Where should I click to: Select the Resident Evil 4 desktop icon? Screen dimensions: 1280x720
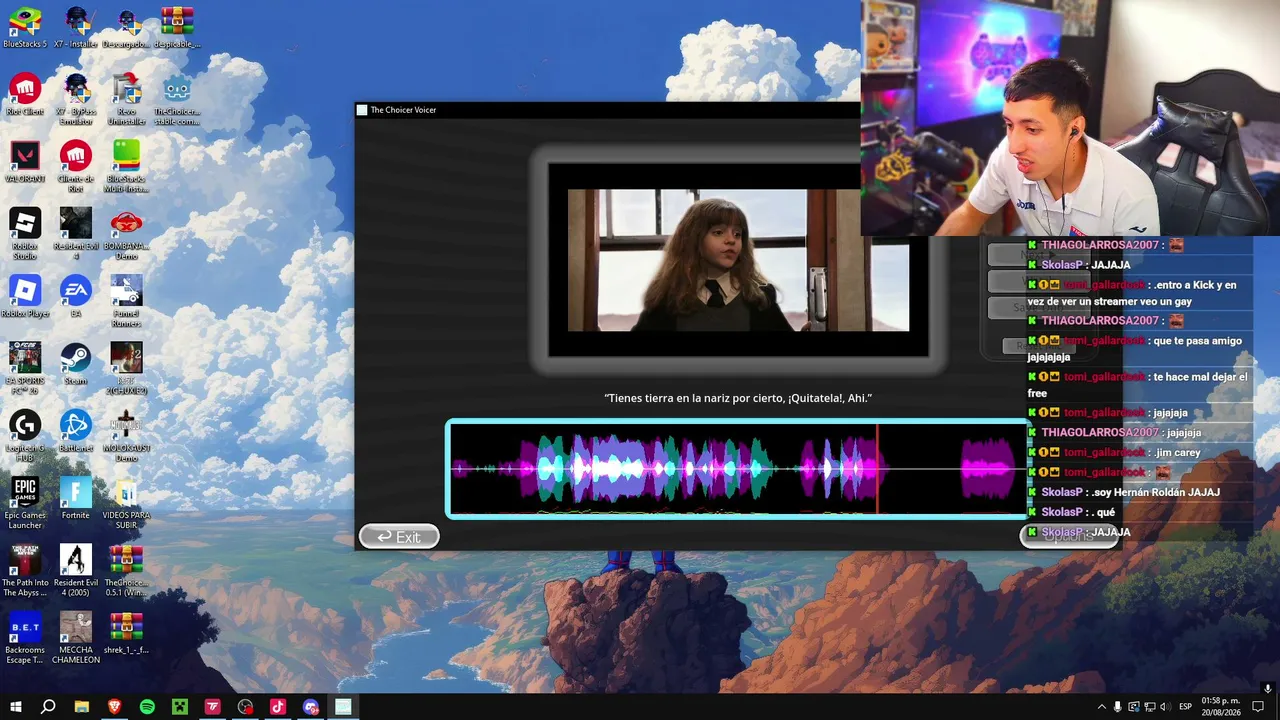[x=76, y=234]
